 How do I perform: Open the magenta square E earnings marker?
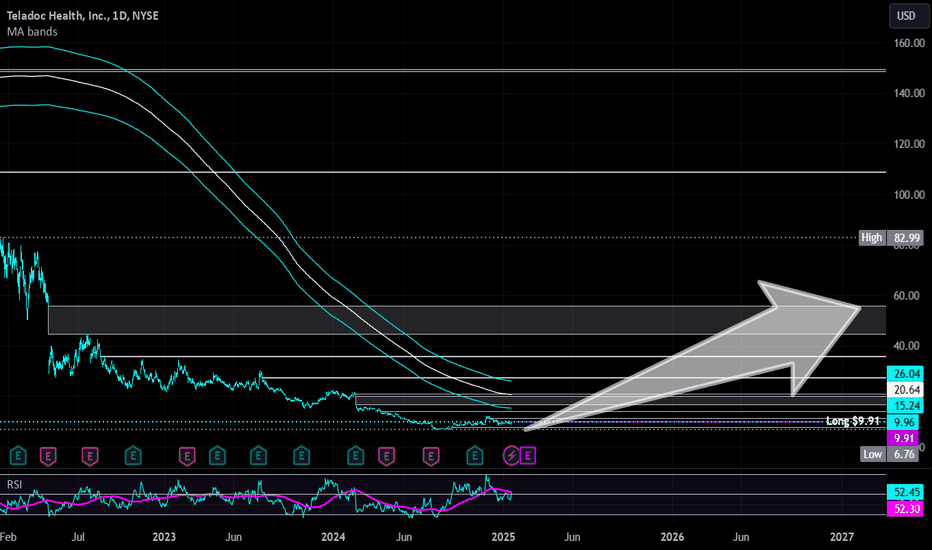click(x=527, y=456)
